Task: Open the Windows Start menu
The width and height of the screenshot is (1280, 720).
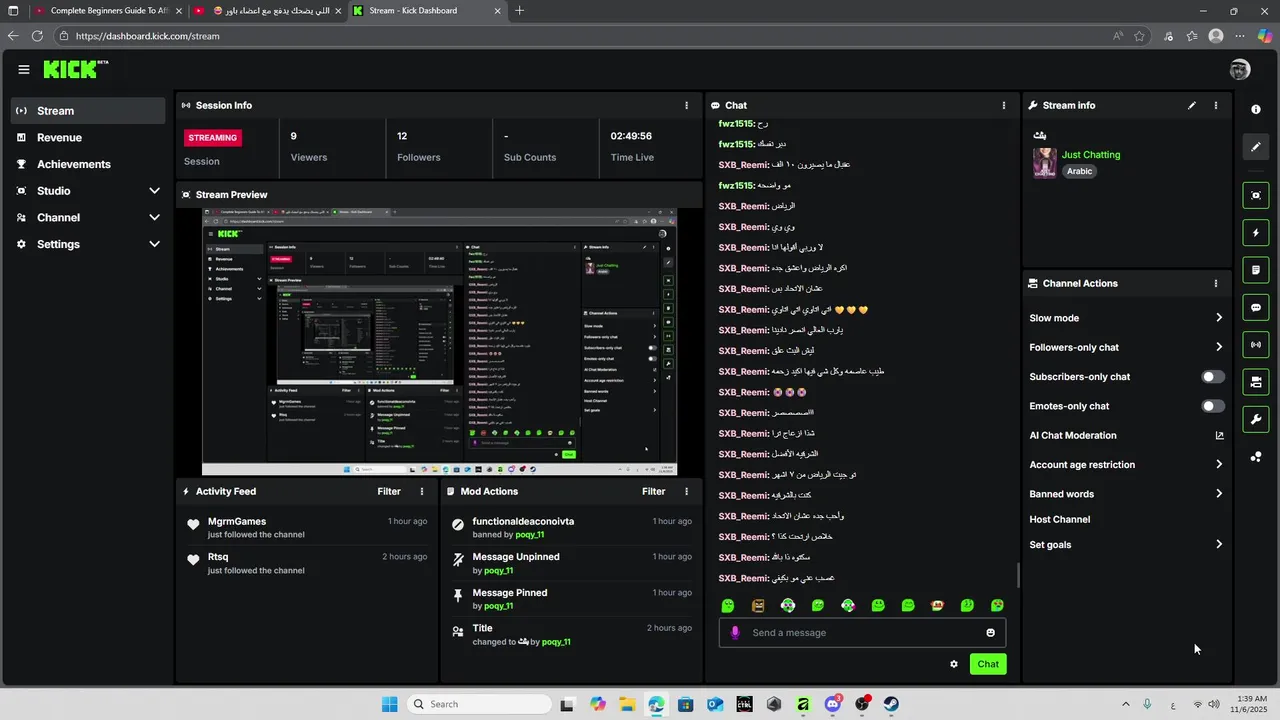Action: (x=389, y=704)
